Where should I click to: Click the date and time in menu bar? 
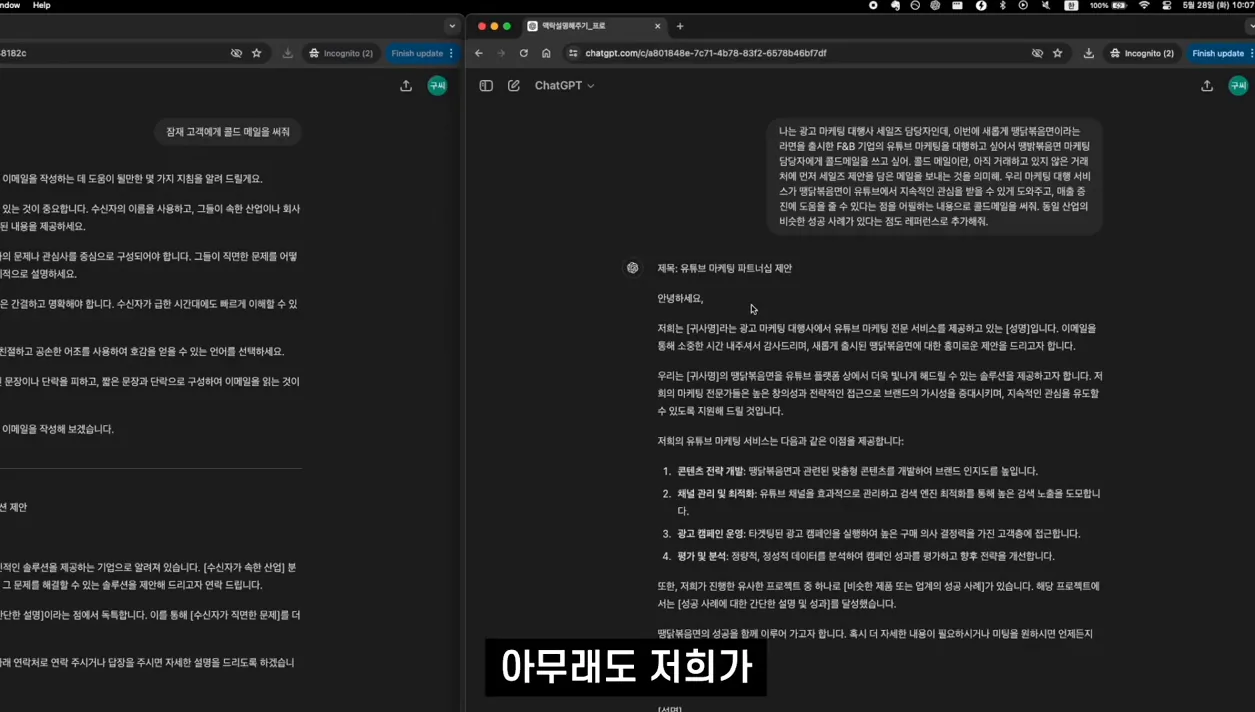(x=1218, y=5)
